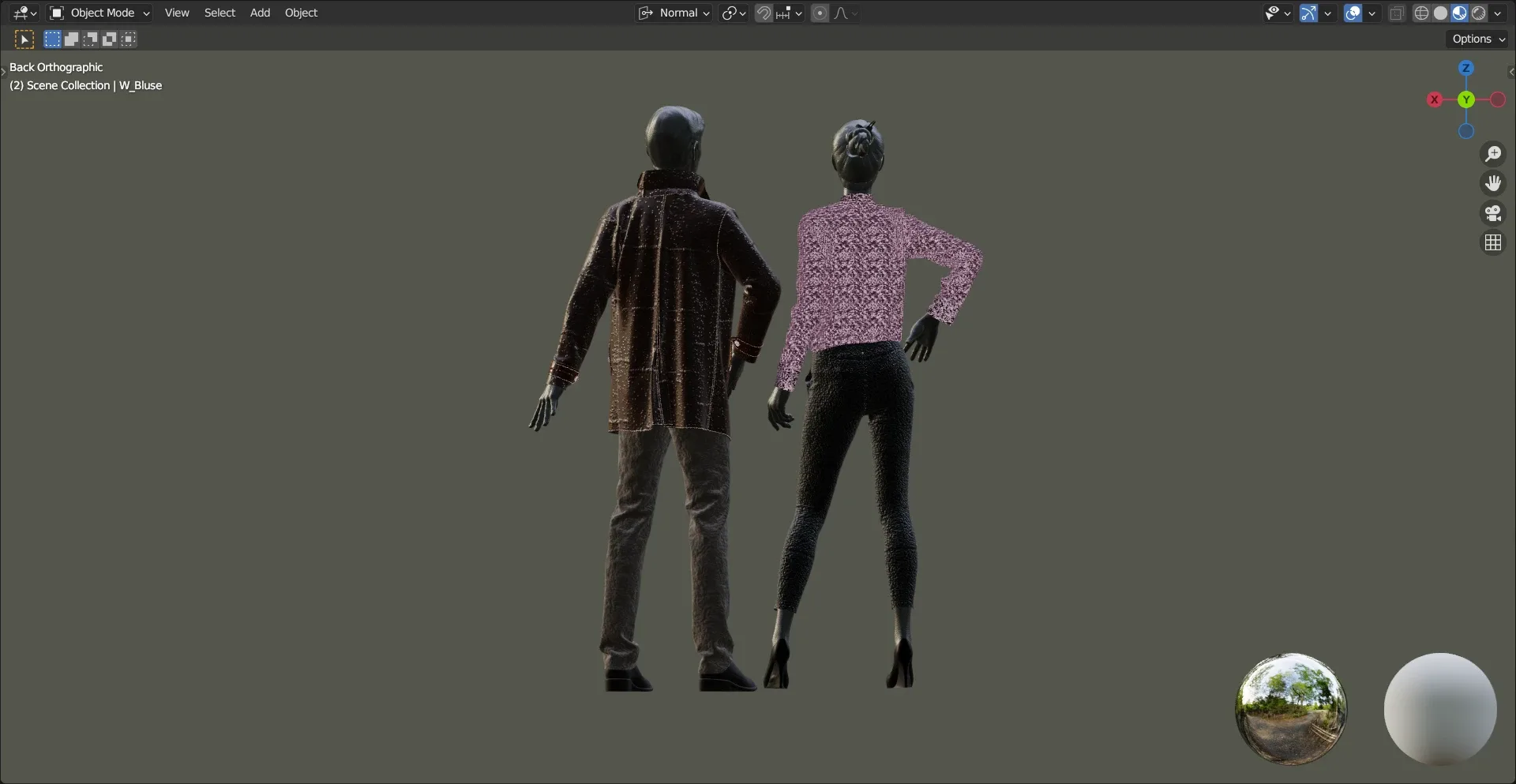Image resolution: width=1516 pixels, height=784 pixels.
Task: Open overlays dropdown arrow
Action: (x=1372, y=13)
